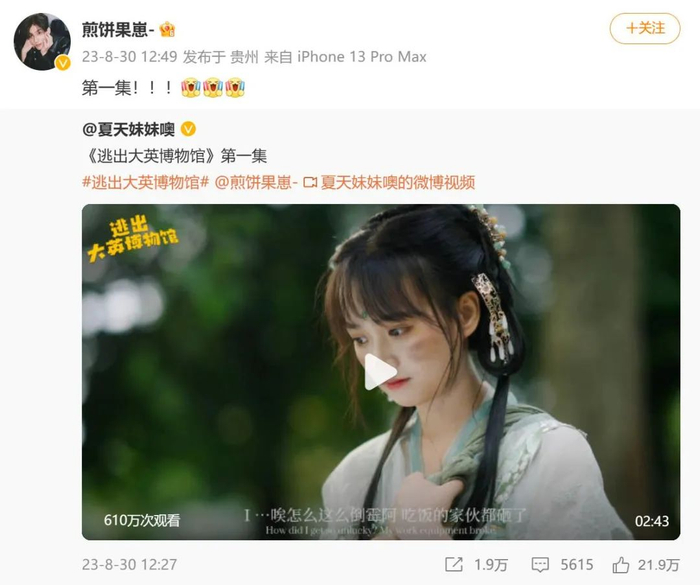Open 煎饼果崽 profile avatar
This screenshot has width=700, height=585.
pos(42,41)
